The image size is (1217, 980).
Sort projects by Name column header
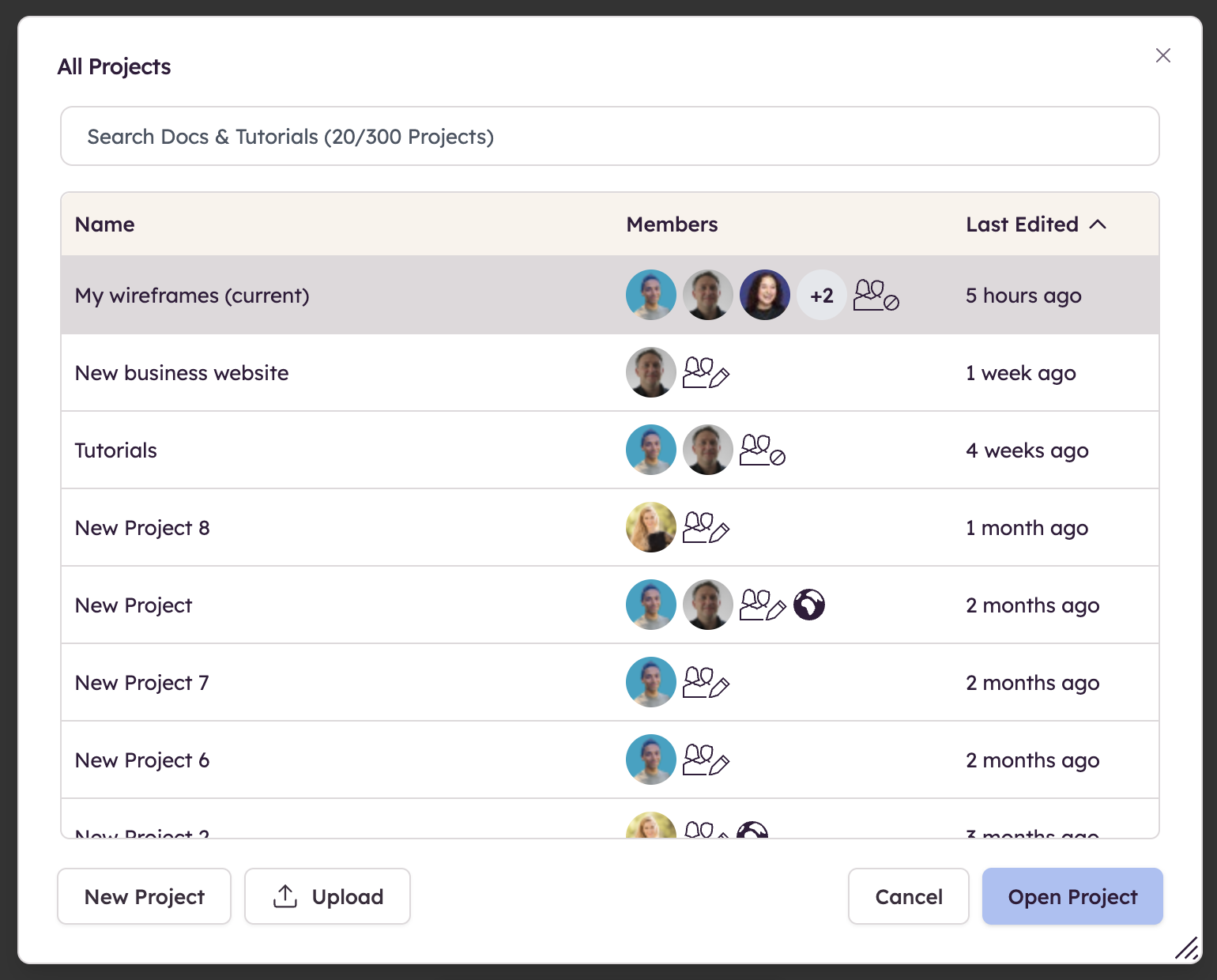point(105,224)
